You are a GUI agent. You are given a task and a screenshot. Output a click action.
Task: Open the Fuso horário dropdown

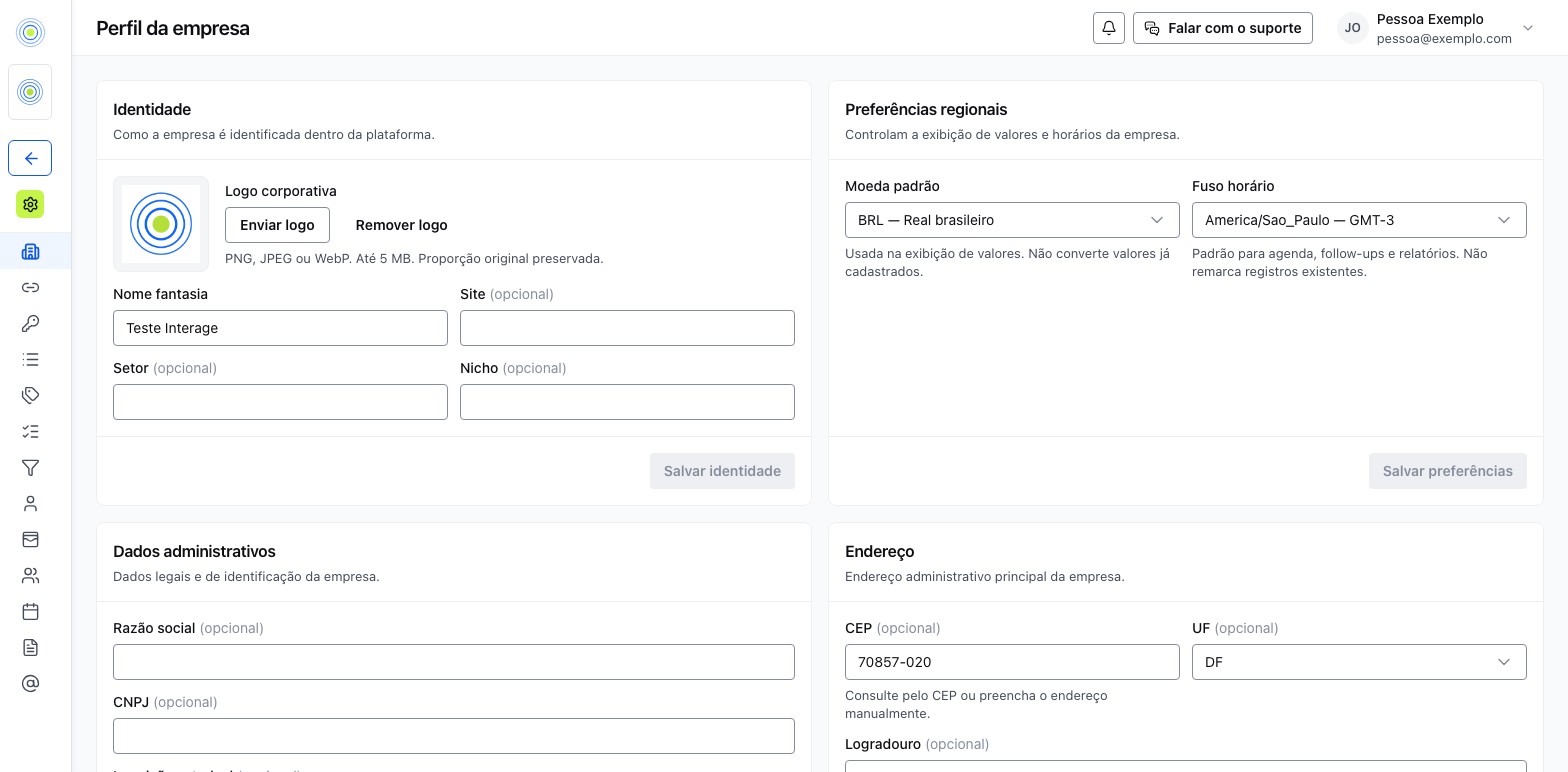[x=1359, y=220]
